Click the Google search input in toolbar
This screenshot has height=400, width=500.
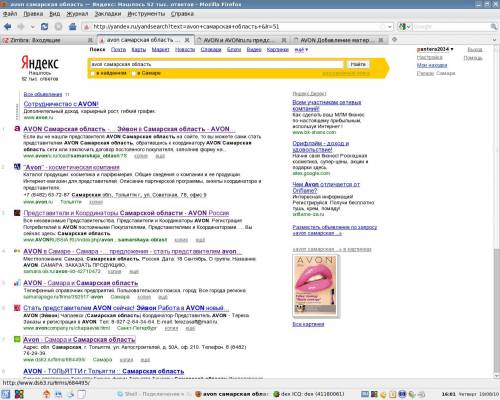(x=451, y=27)
